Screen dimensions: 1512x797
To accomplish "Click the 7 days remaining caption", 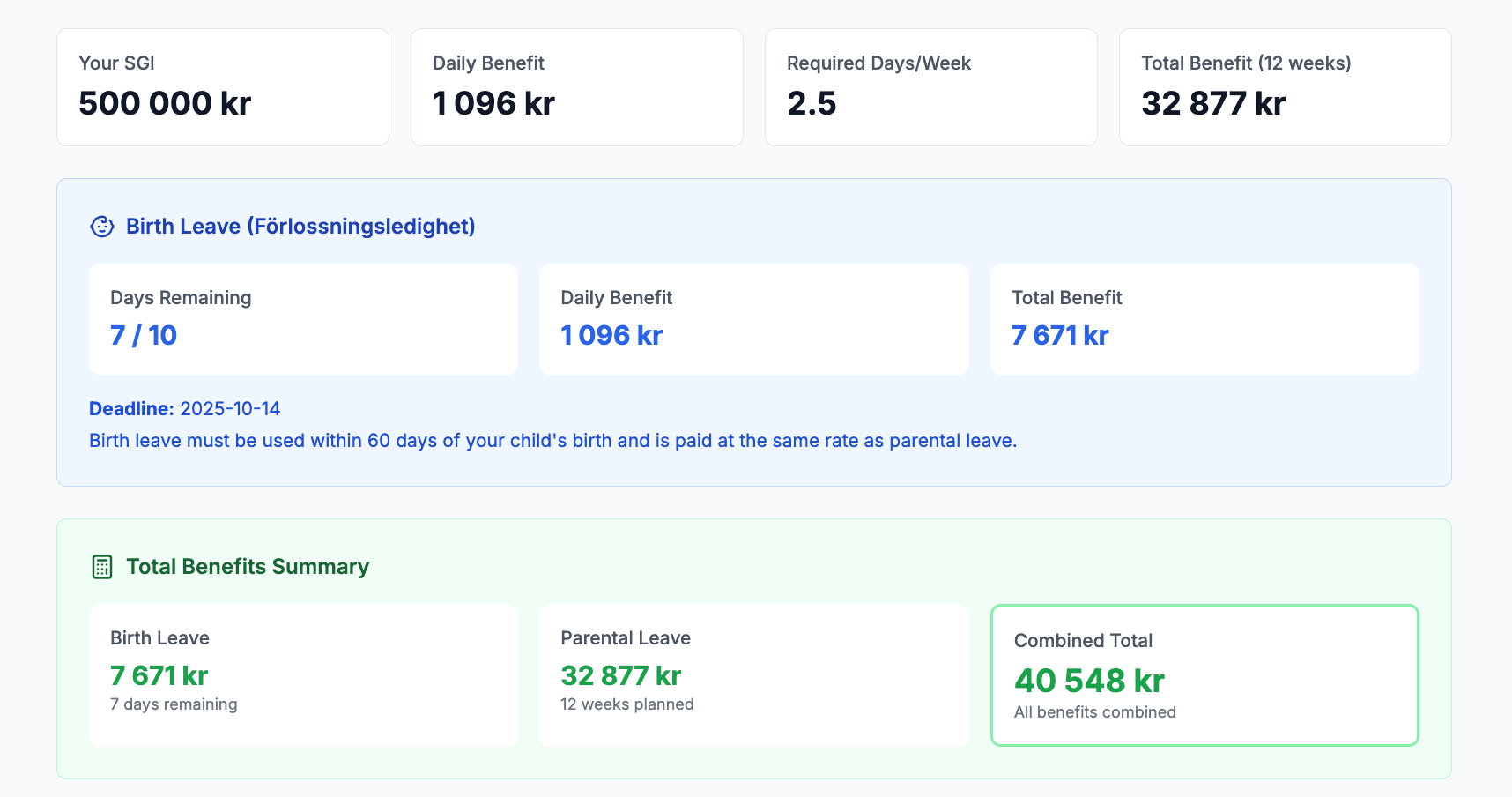I will [x=174, y=704].
